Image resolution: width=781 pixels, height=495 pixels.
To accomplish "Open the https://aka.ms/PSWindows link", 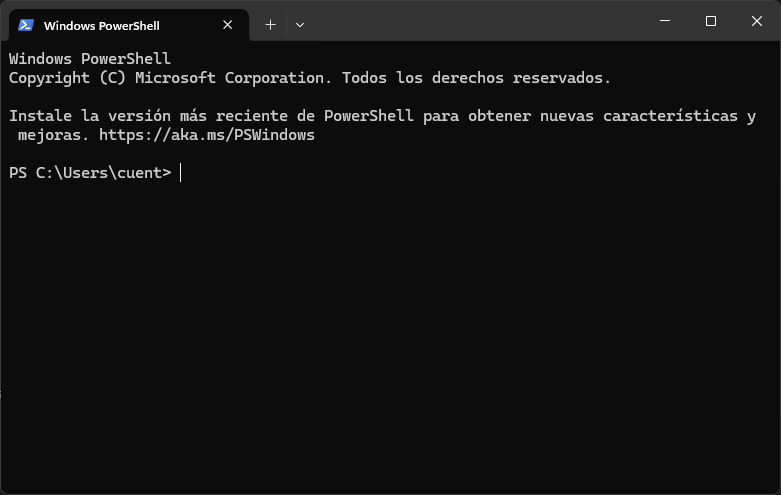I will tap(207, 135).
